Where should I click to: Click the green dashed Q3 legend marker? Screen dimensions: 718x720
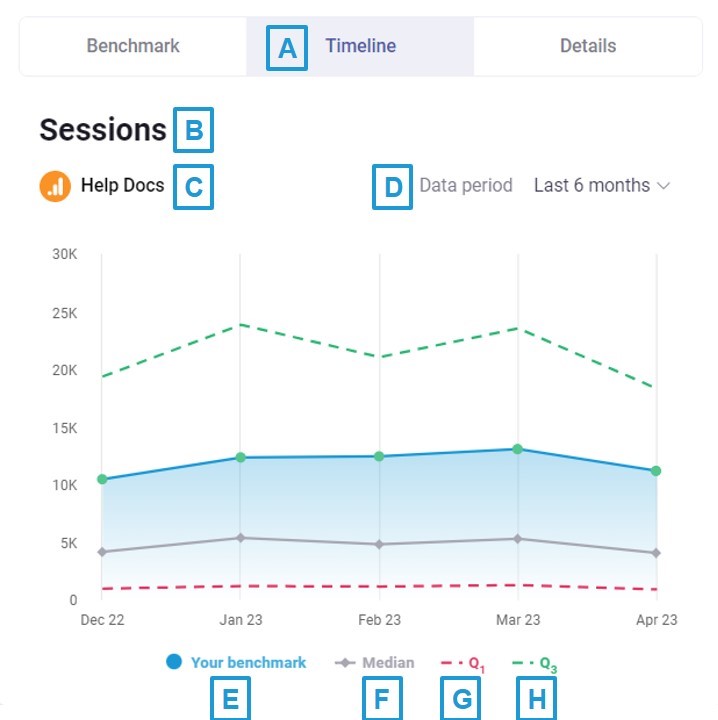(523, 663)
